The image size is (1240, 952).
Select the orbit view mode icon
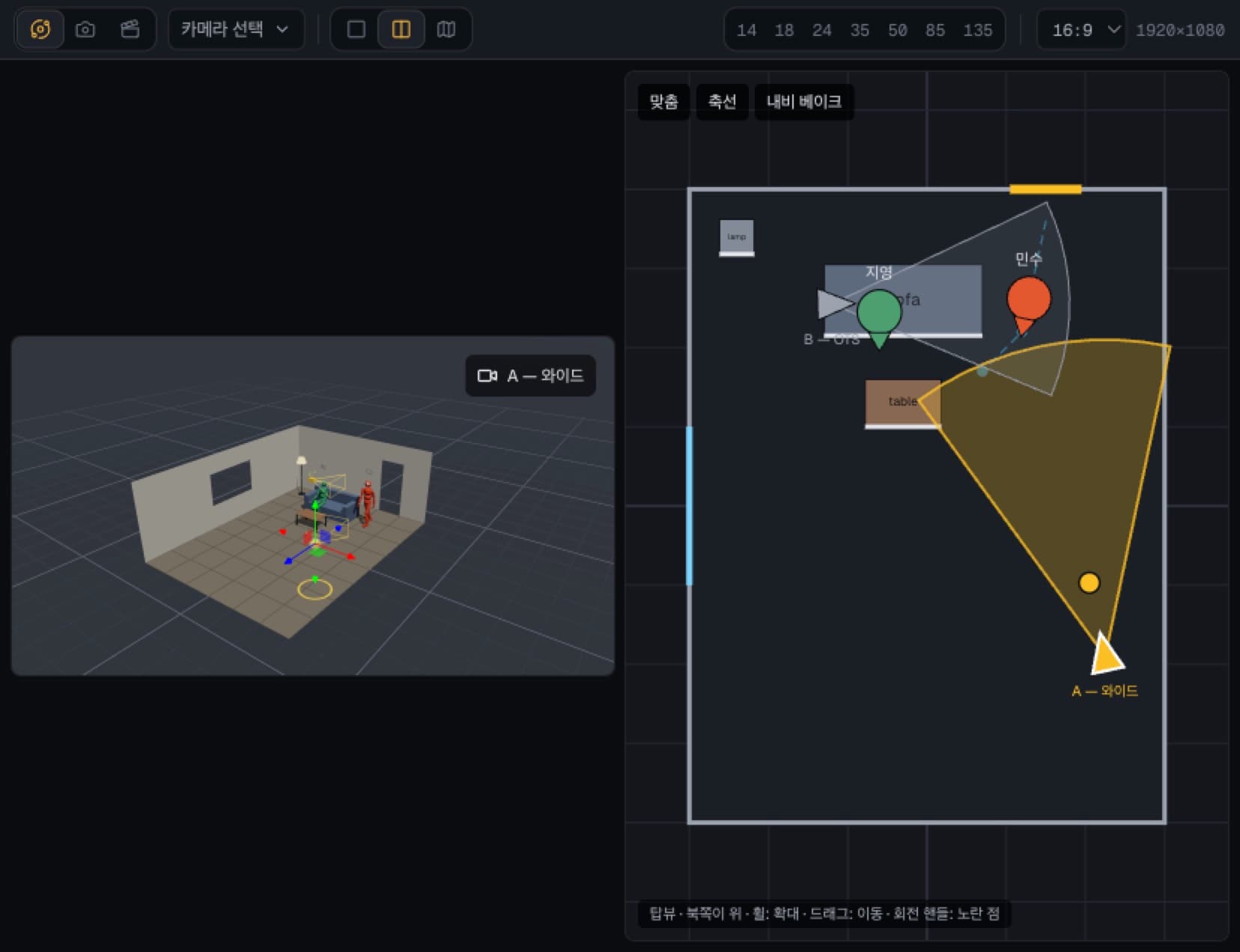click(x=40, y=29)
